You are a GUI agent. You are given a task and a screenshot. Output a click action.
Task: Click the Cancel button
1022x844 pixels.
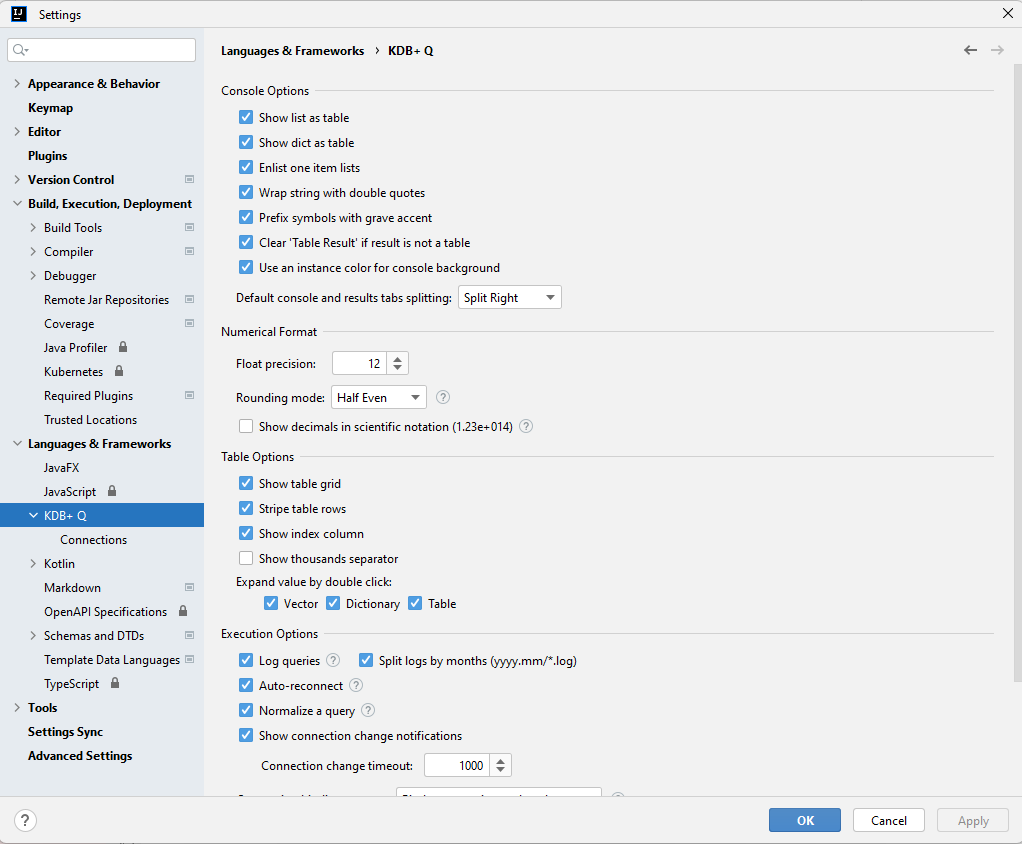(889, 820)
